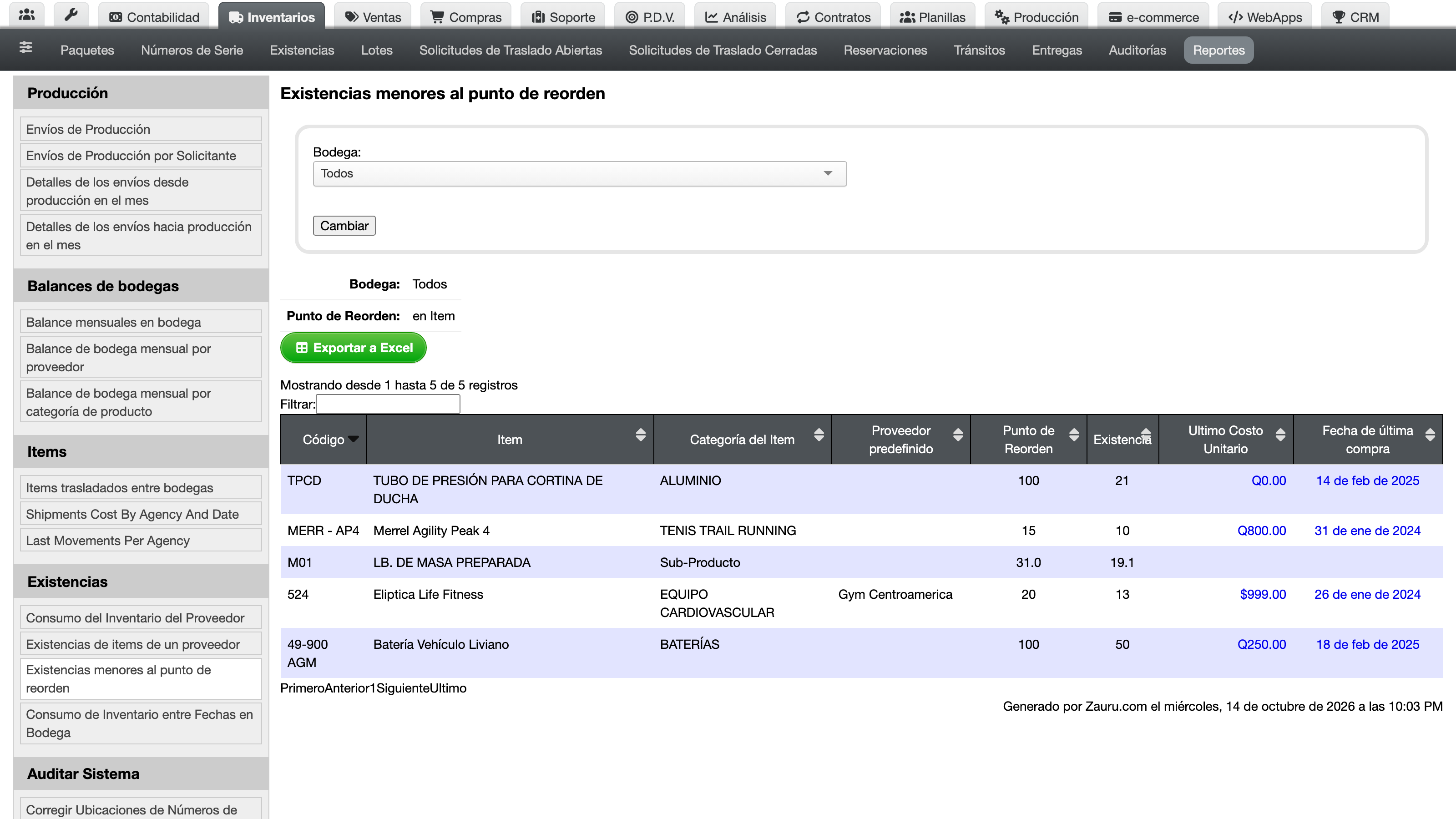
Task: Open the Compras module tab
Action: tap(466, 17)
